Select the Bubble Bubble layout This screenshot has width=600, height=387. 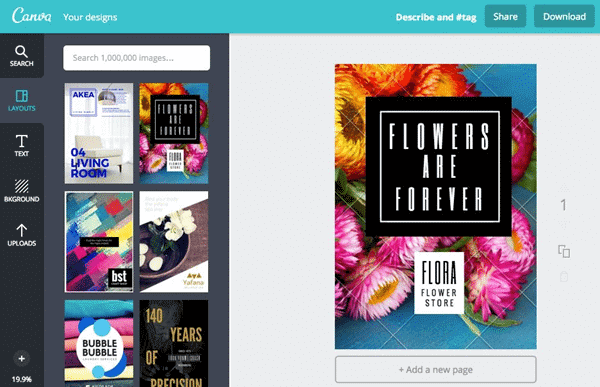pos(99,343)
